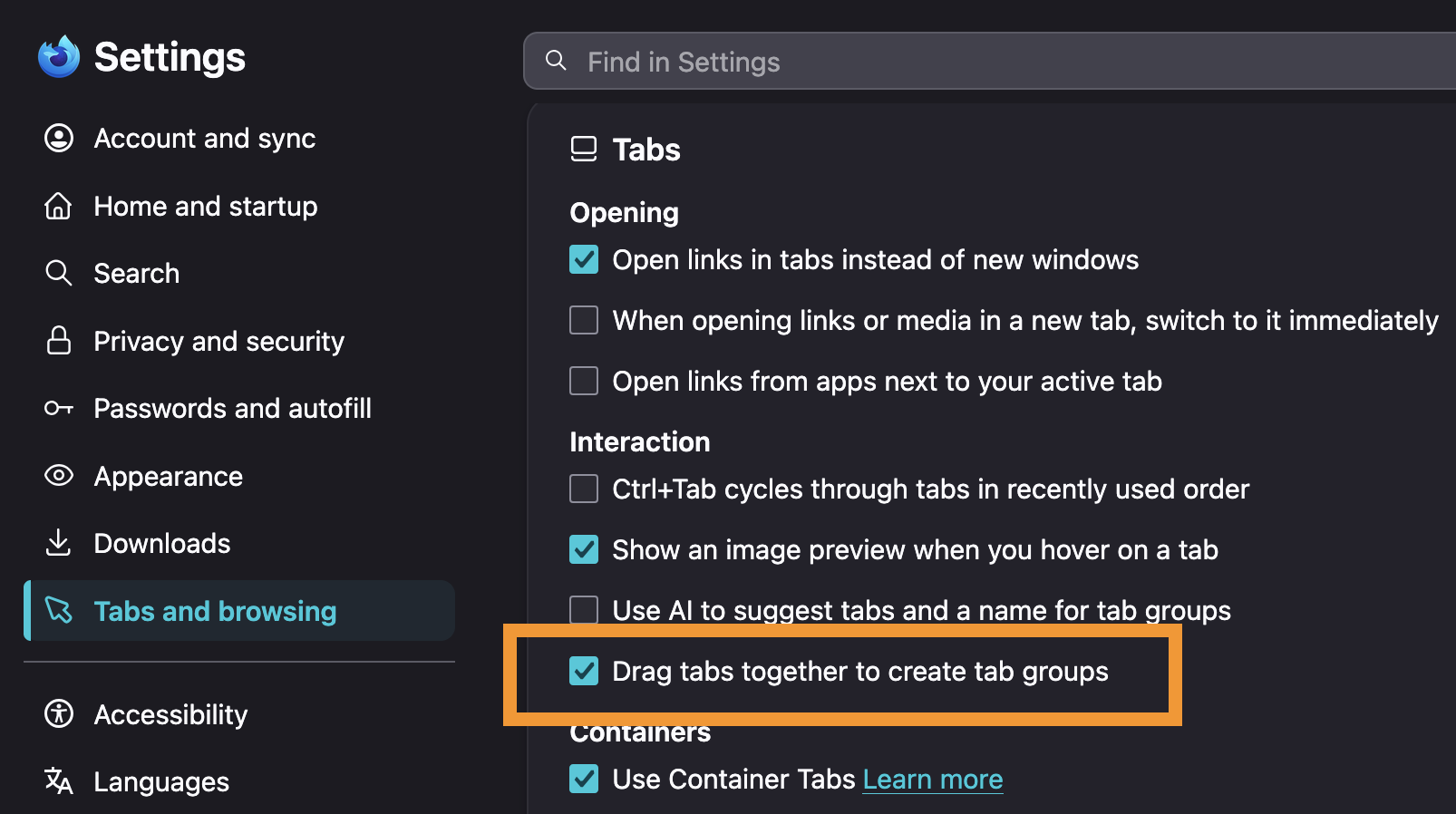Open Privacy and security lock icon
Screen dimensions: 1456x814
(59, 341)
